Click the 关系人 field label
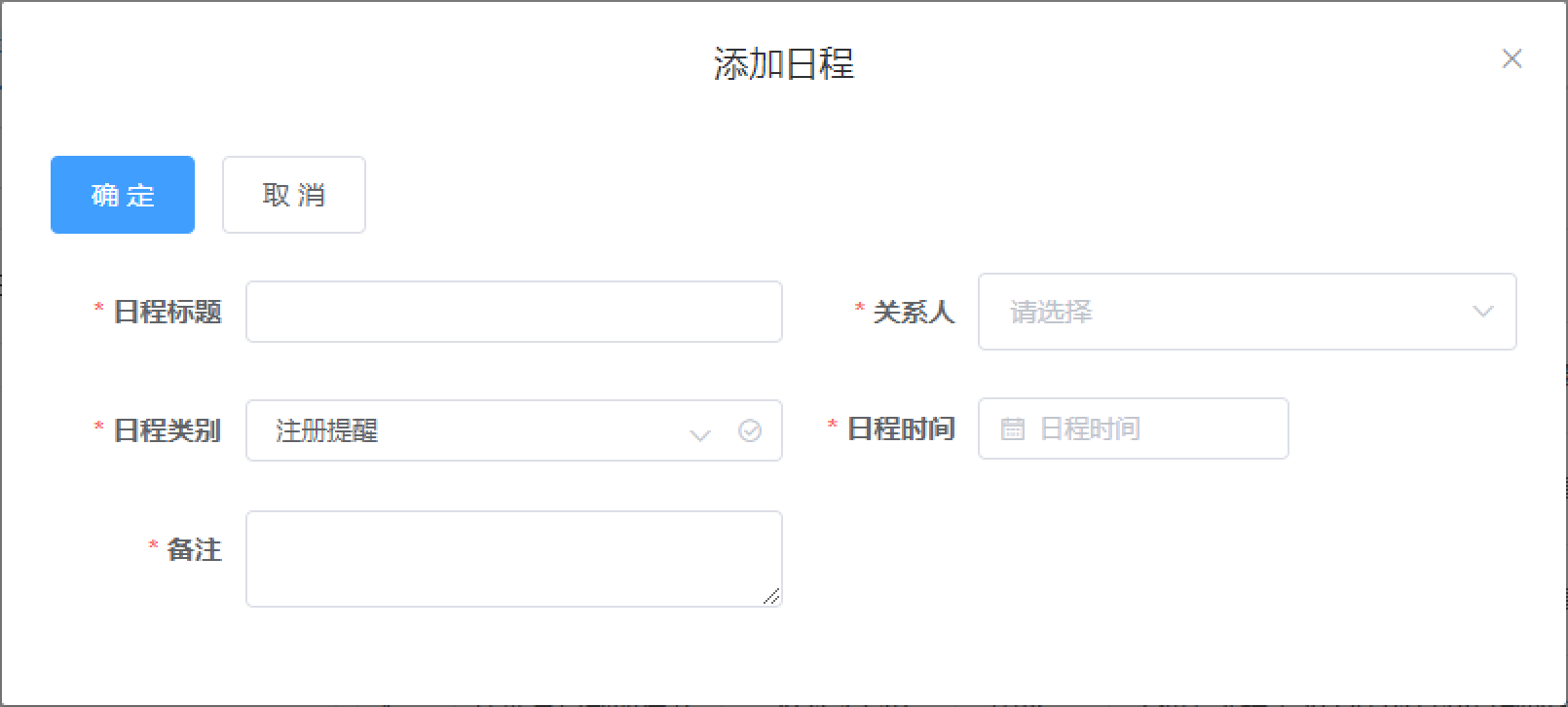1568x707 pixels. click(914, 312)
